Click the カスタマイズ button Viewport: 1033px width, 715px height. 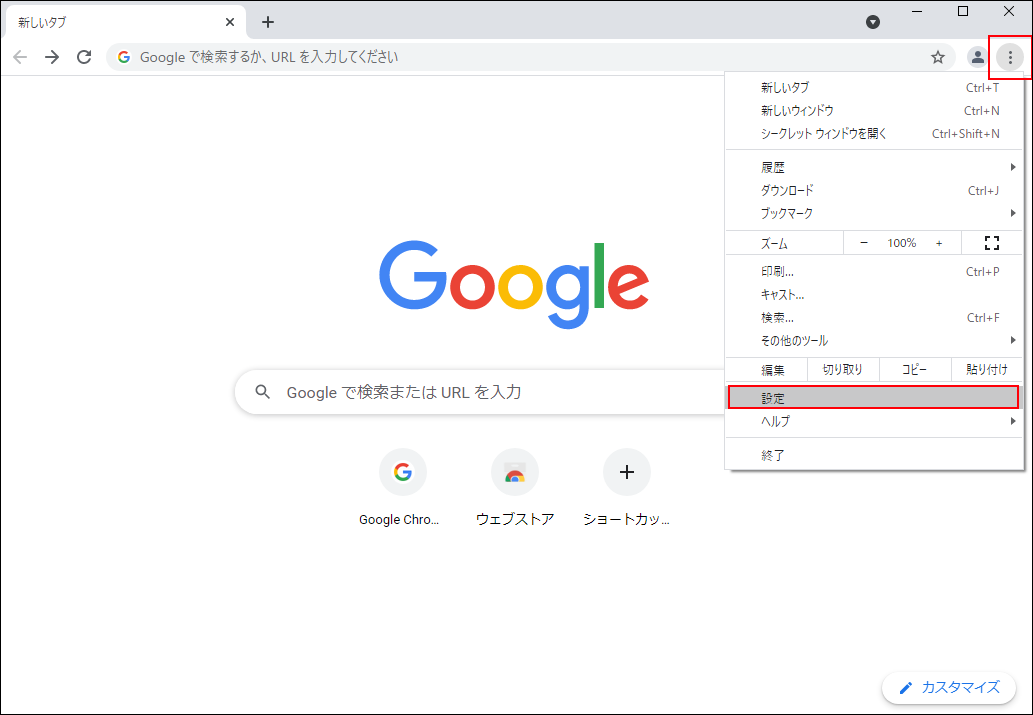click(949, 687)
